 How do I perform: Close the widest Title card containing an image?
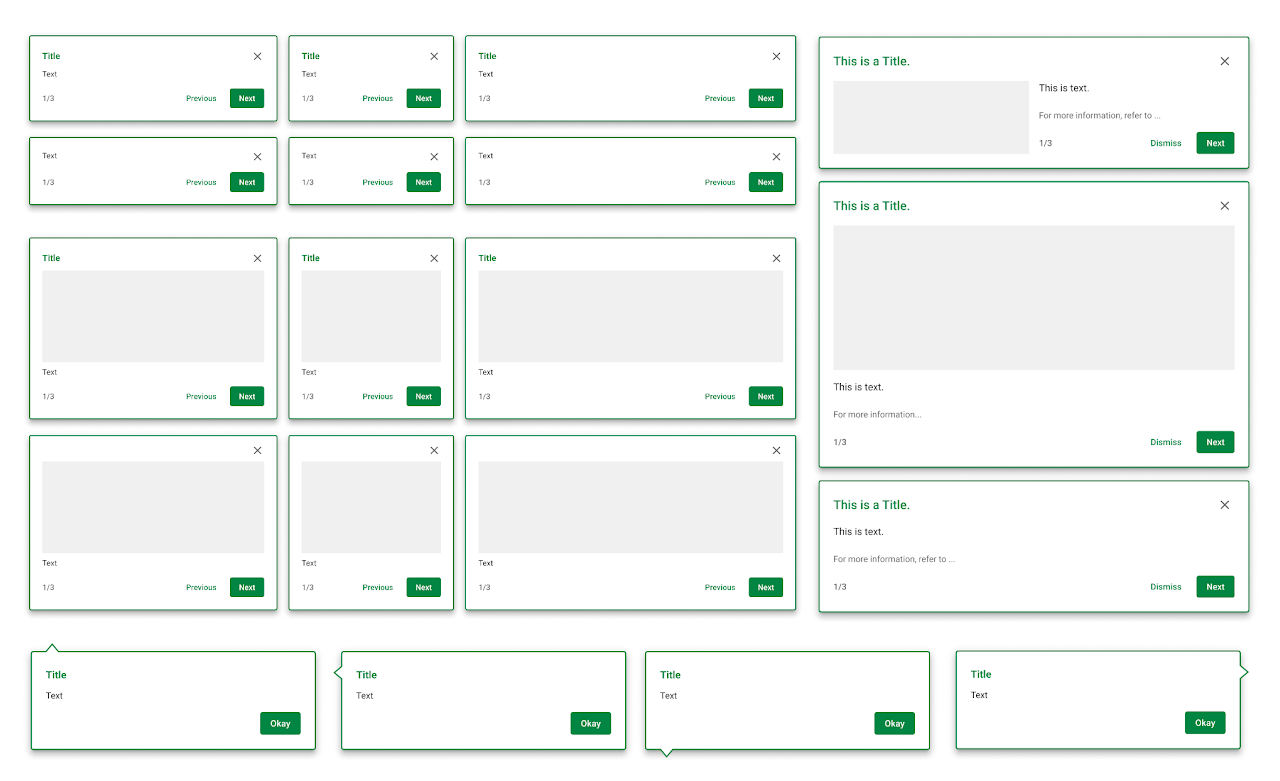(x=776, y=258)
